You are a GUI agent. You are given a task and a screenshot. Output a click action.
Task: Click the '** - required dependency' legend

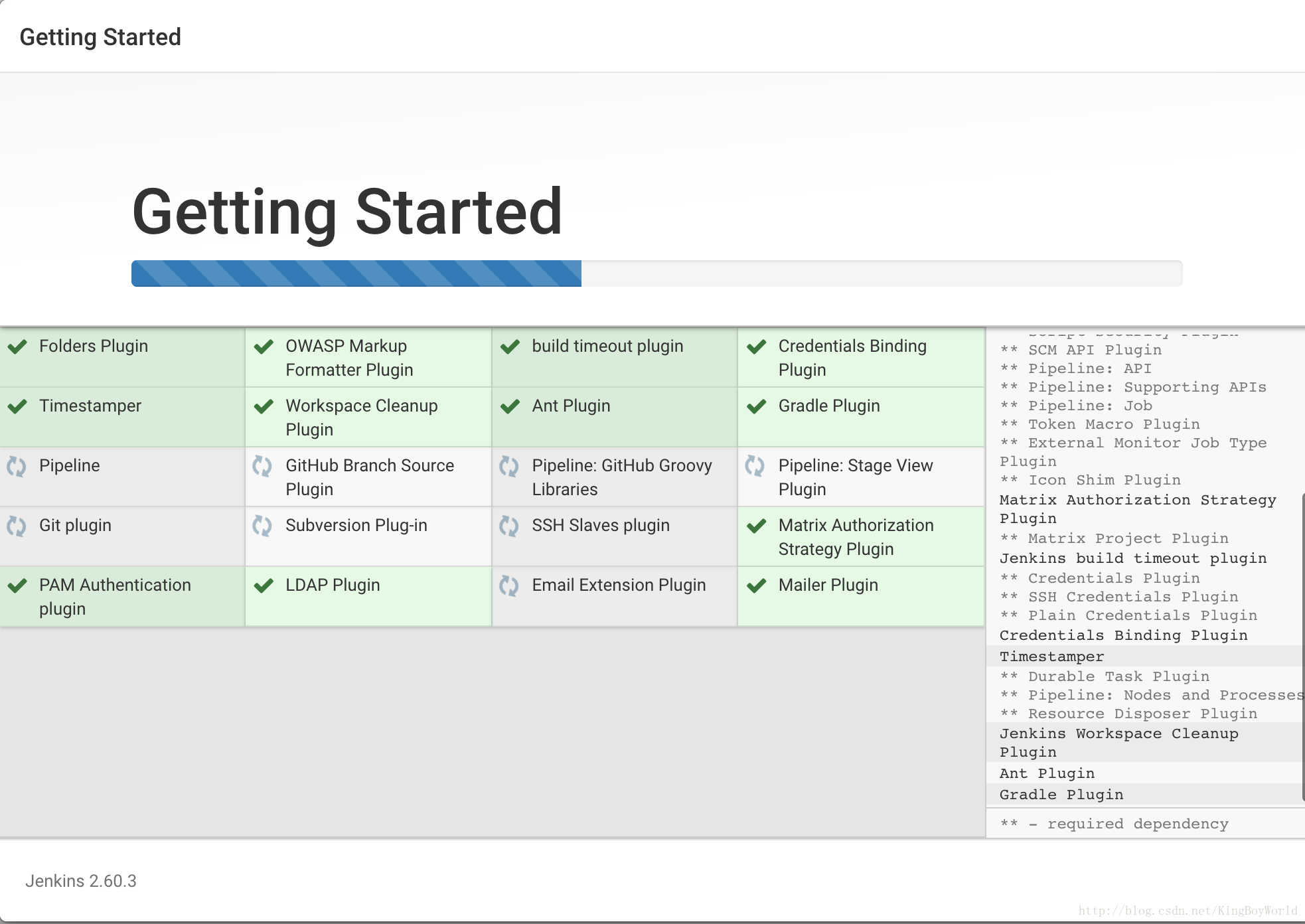tap(1114, 824)
